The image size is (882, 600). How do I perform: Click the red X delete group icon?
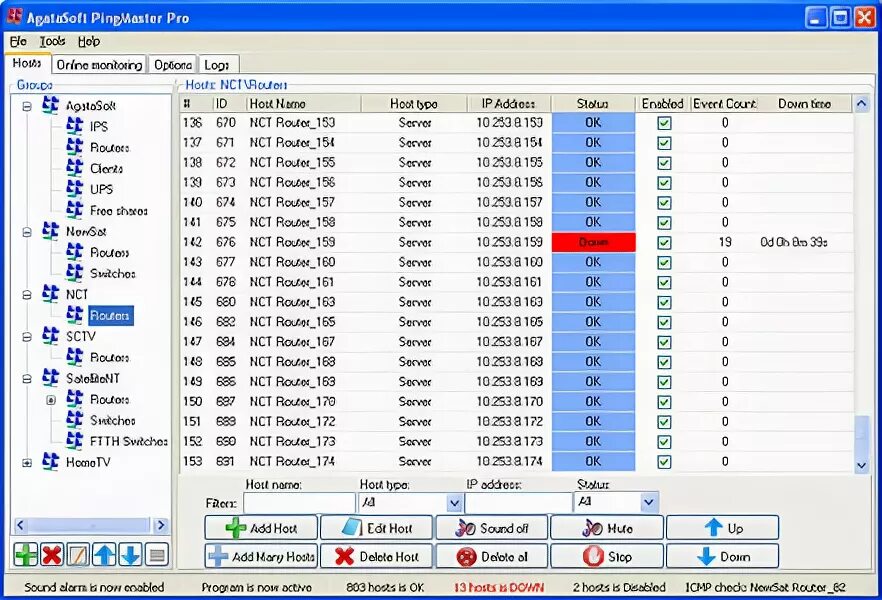click(x=52, y=555)
